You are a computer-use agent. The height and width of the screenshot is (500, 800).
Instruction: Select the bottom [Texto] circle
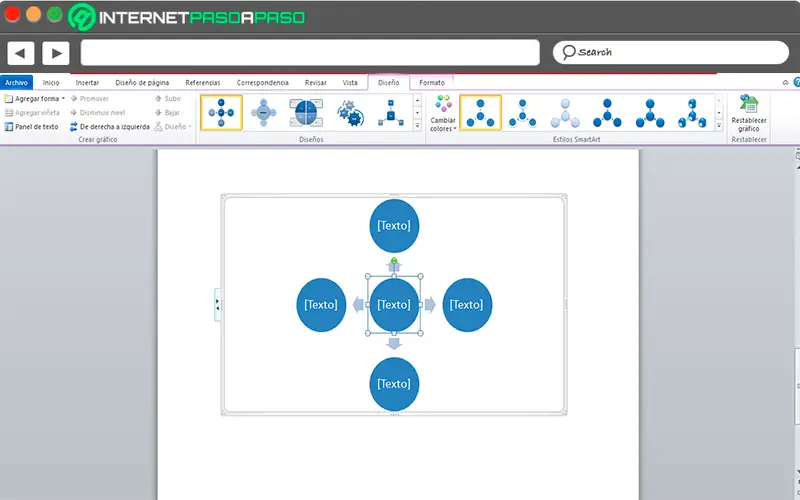pyautogui.click(x=394, y=384)
